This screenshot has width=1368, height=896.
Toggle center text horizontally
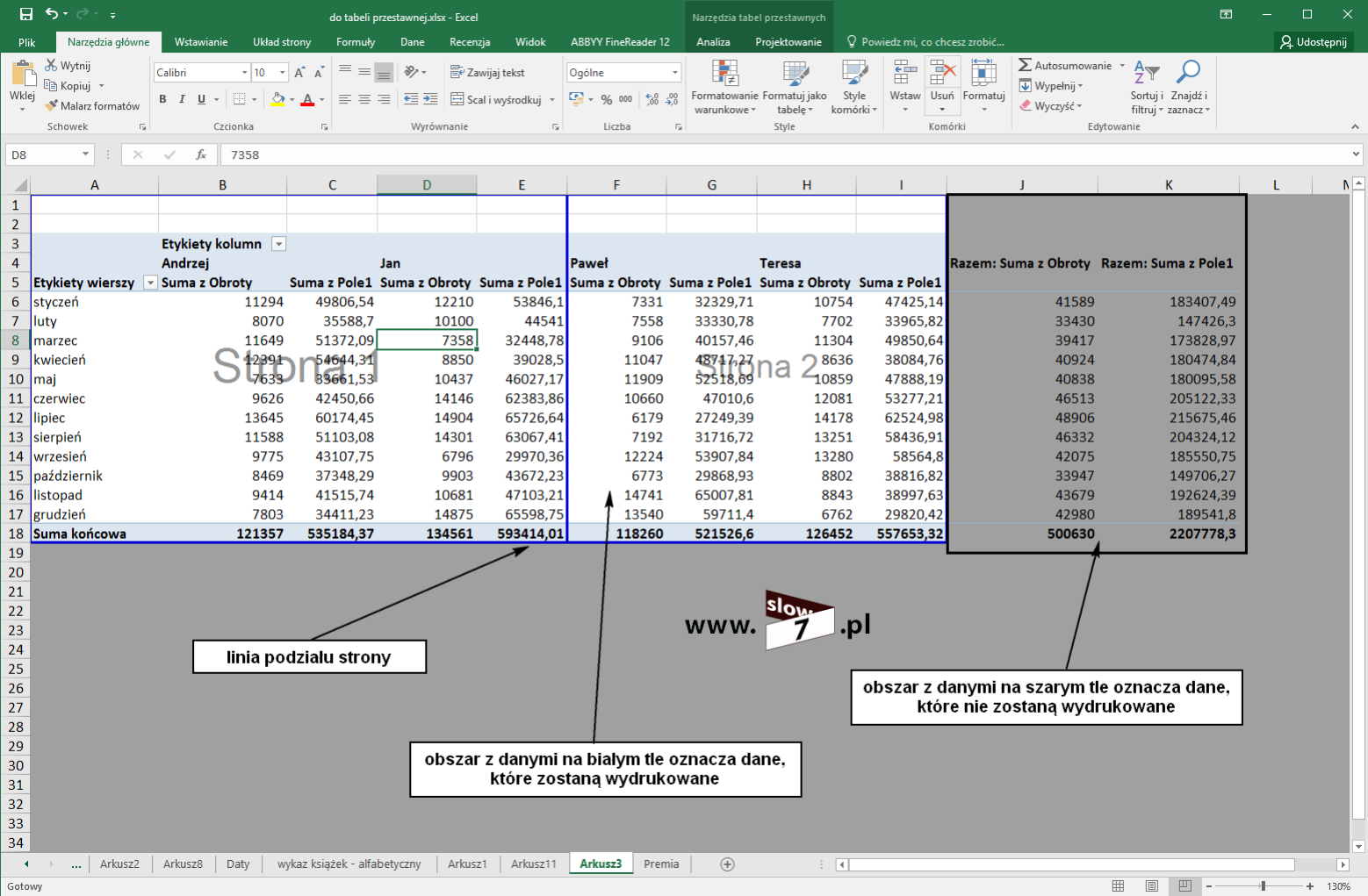coord(364,99)
